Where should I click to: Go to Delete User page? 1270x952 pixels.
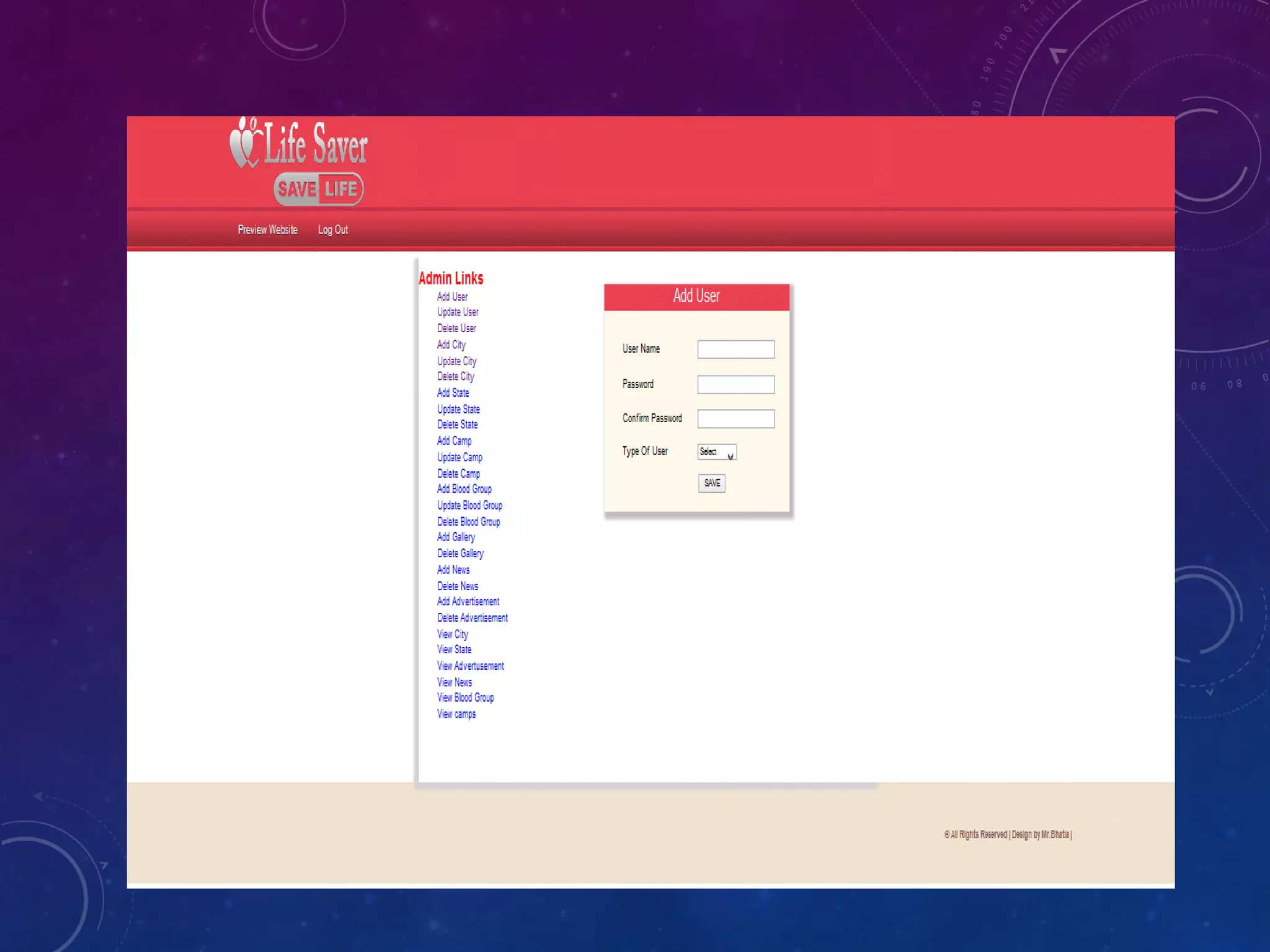tap(456, 328)
